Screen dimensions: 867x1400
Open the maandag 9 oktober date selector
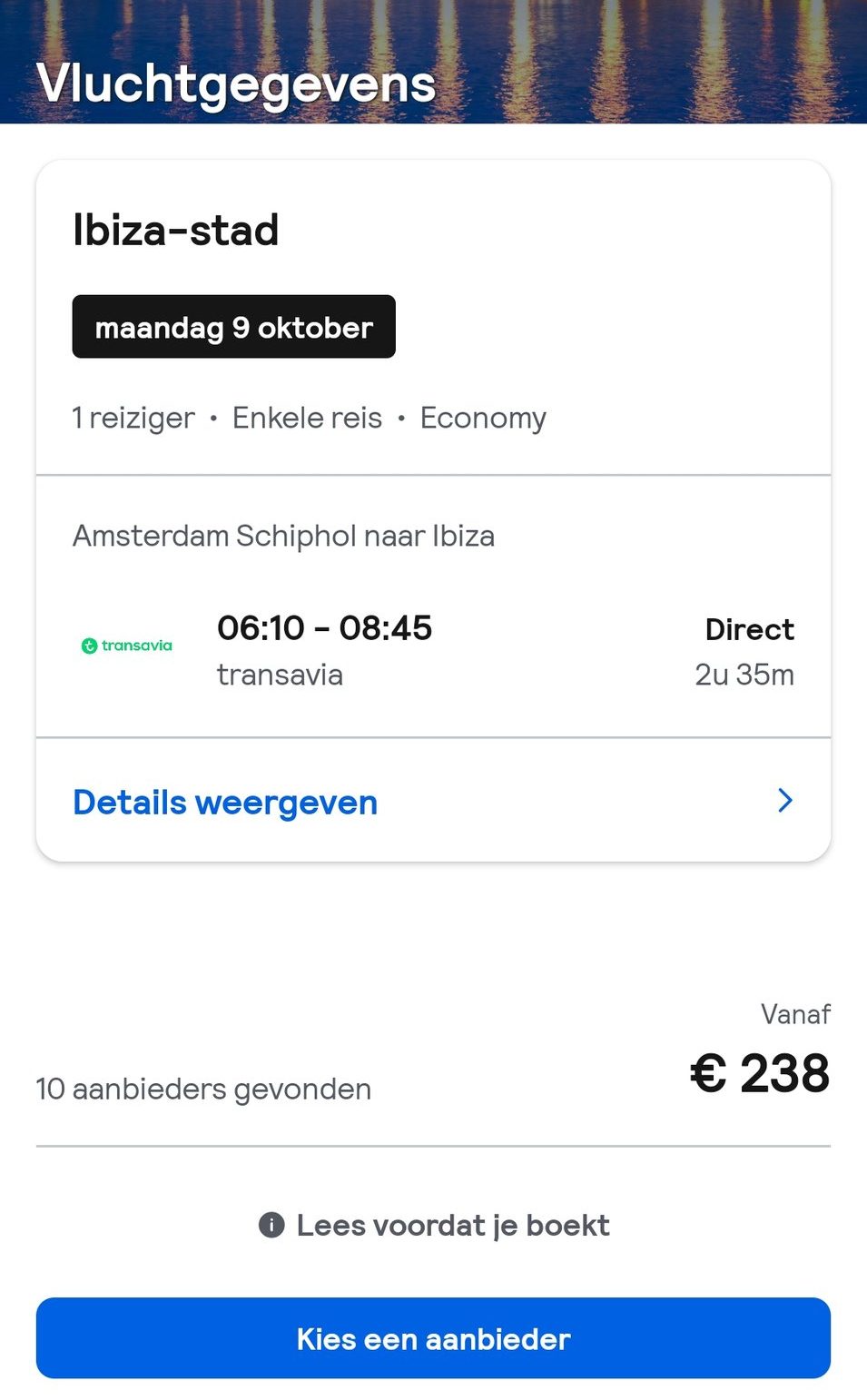click(233, 327)
